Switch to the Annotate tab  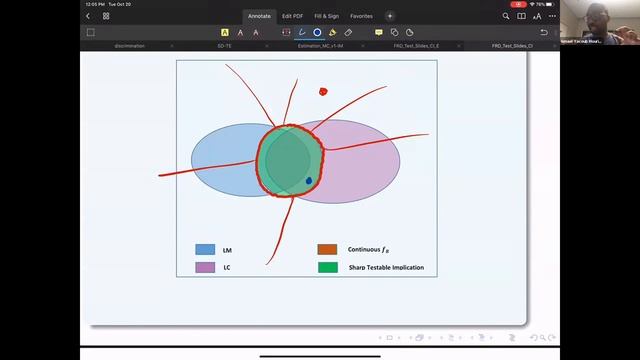(x=259, y=16)
